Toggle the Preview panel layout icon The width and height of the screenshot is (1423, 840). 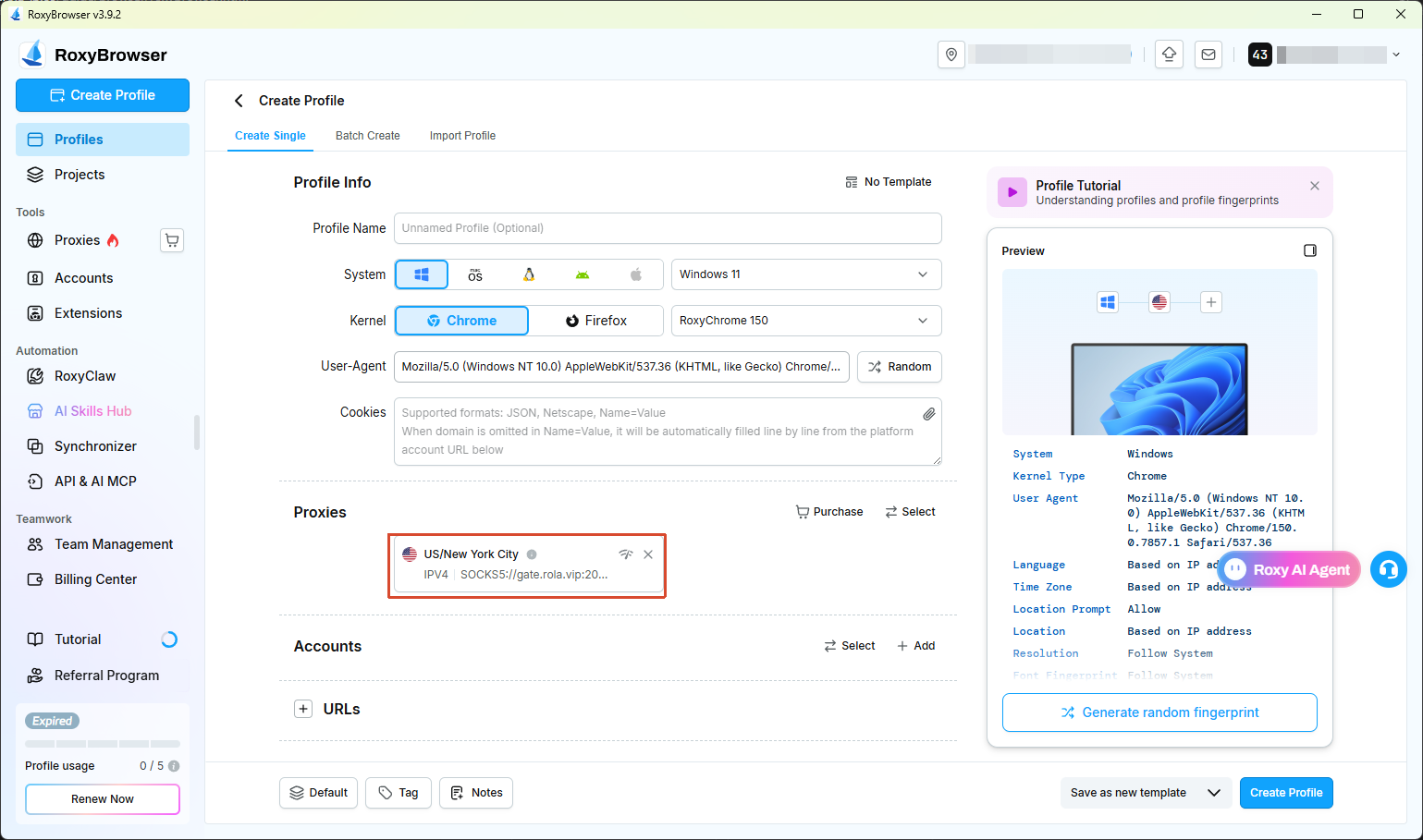1309,250
